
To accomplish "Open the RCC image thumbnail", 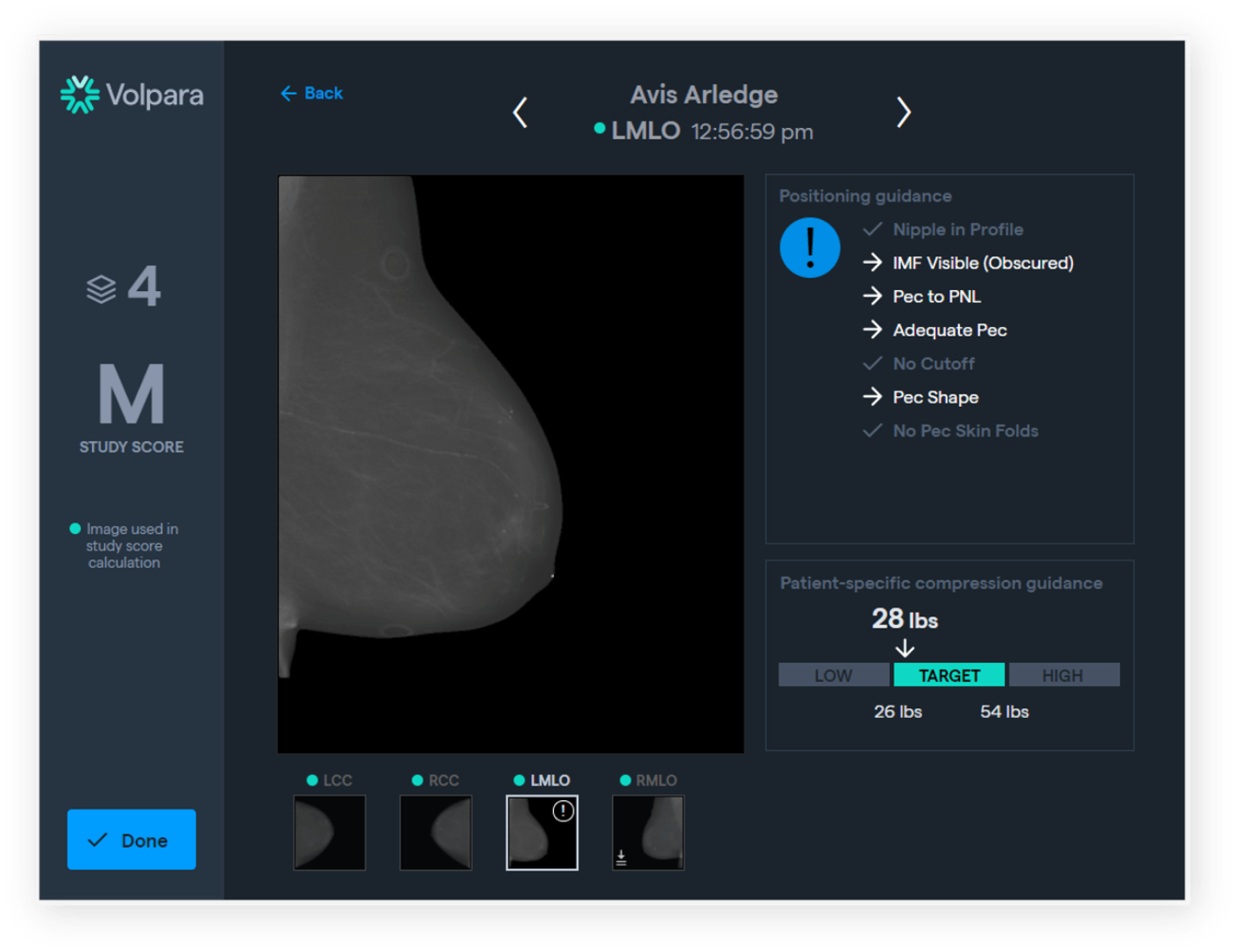I will (x=436, y=832).
